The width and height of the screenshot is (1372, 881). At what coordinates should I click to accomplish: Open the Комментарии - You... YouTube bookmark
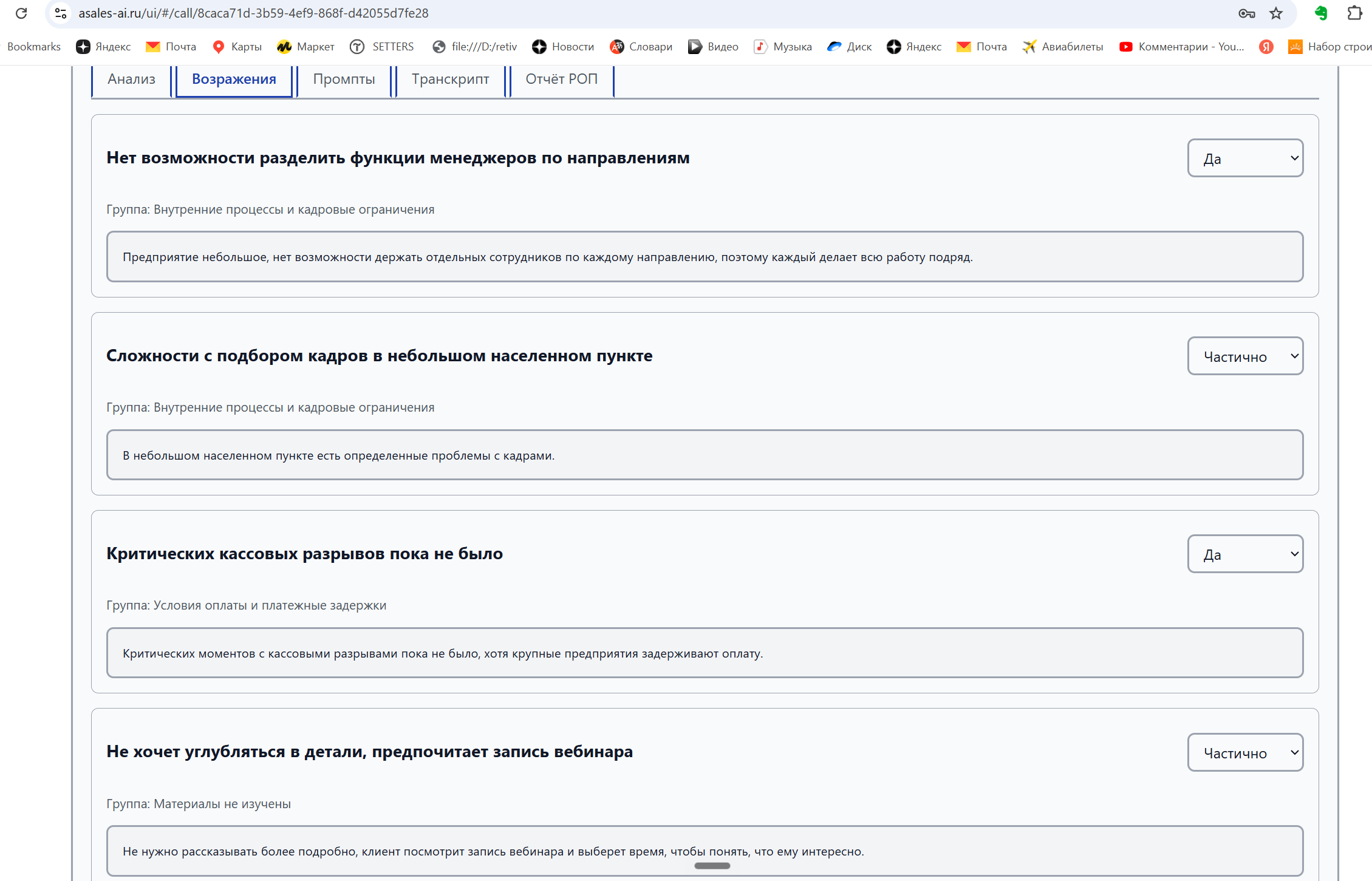pos(1181,47)
